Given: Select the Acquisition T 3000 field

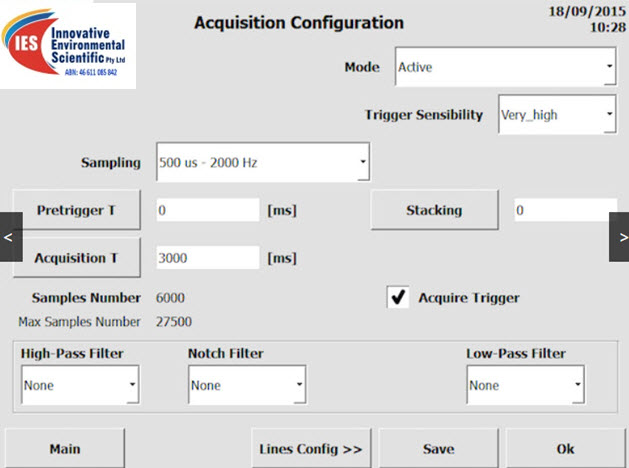Looking at the screenshot, I should (x=208, y=257).
